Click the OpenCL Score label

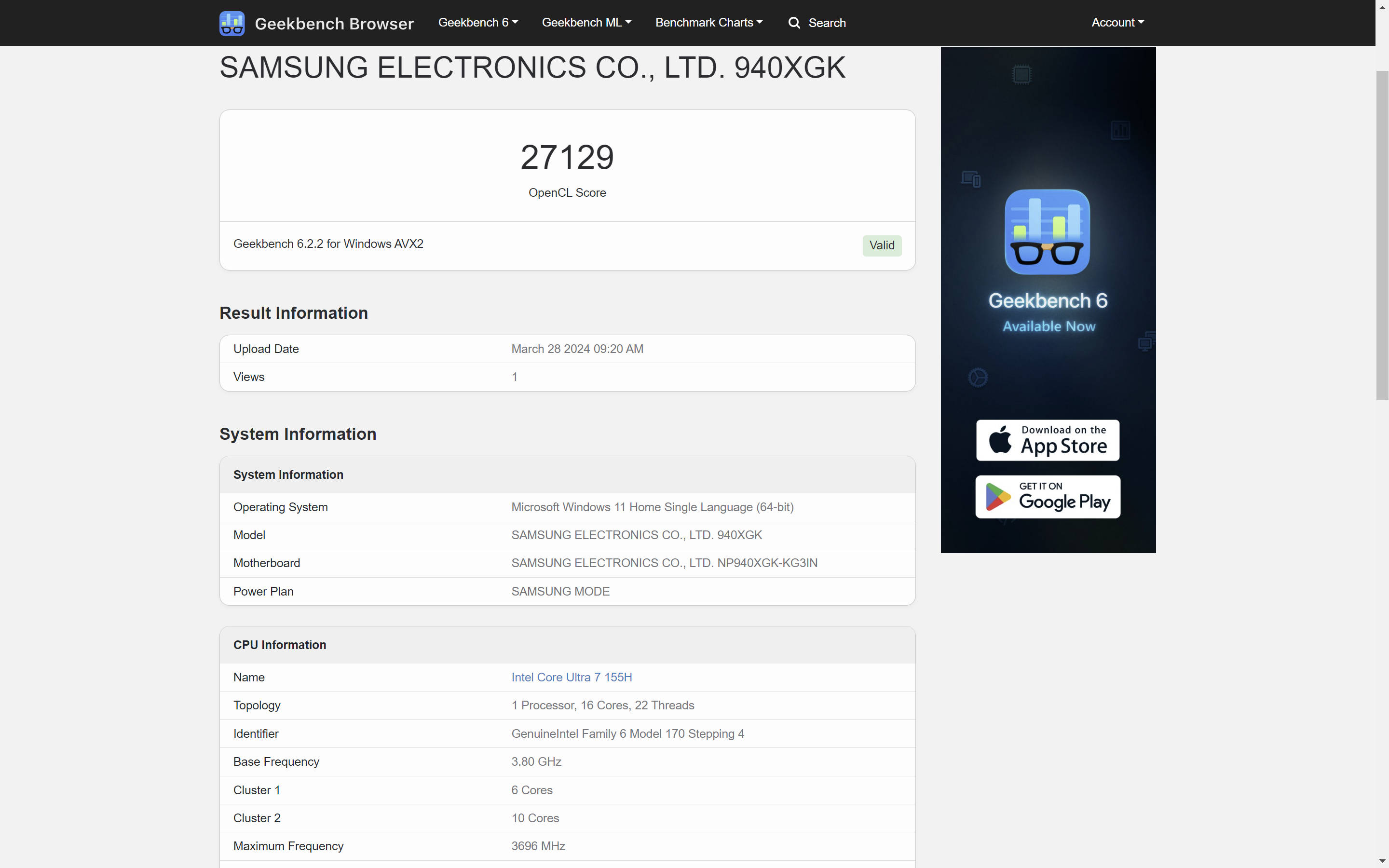567,193
